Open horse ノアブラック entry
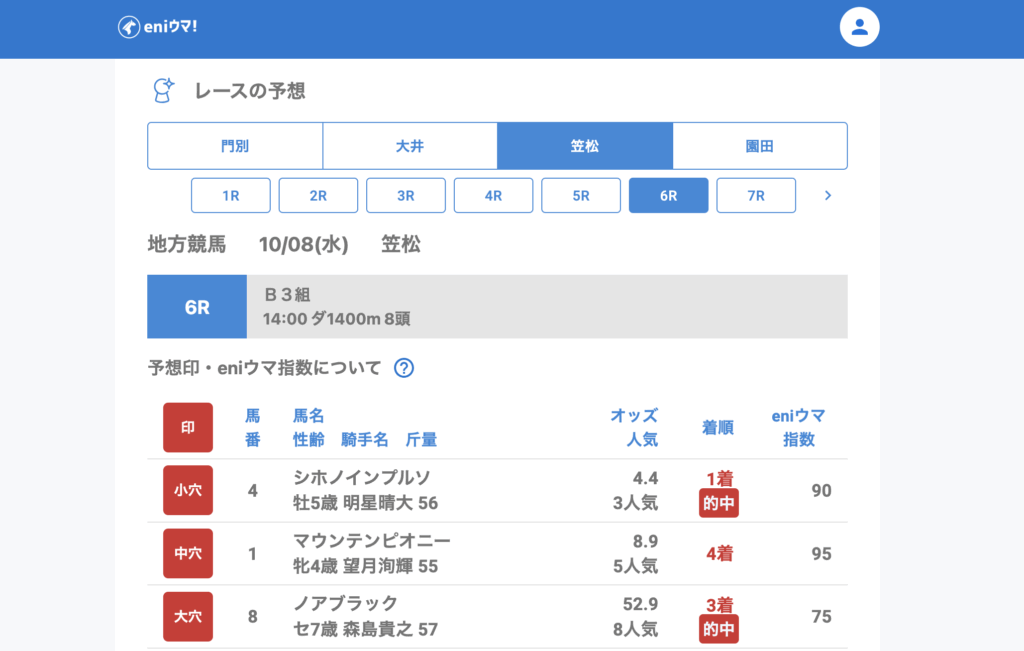Image resolution: width=1024 pixels, height=651 pixels. coord(346,603)
